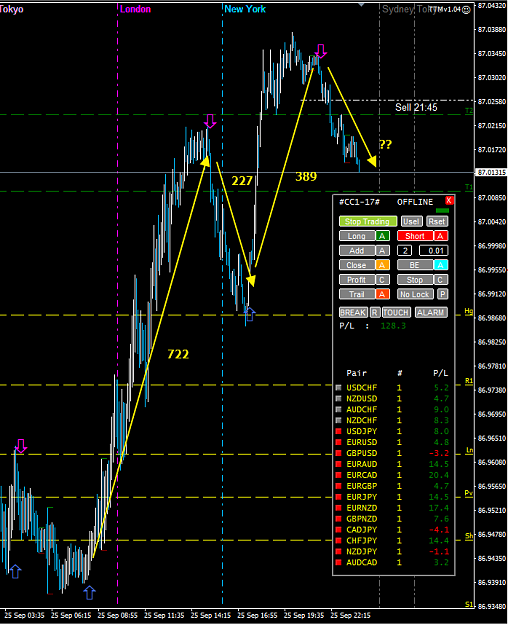508x625 pixels.
Task: Click the P/L total value 128.3
Action: [393, 326]
